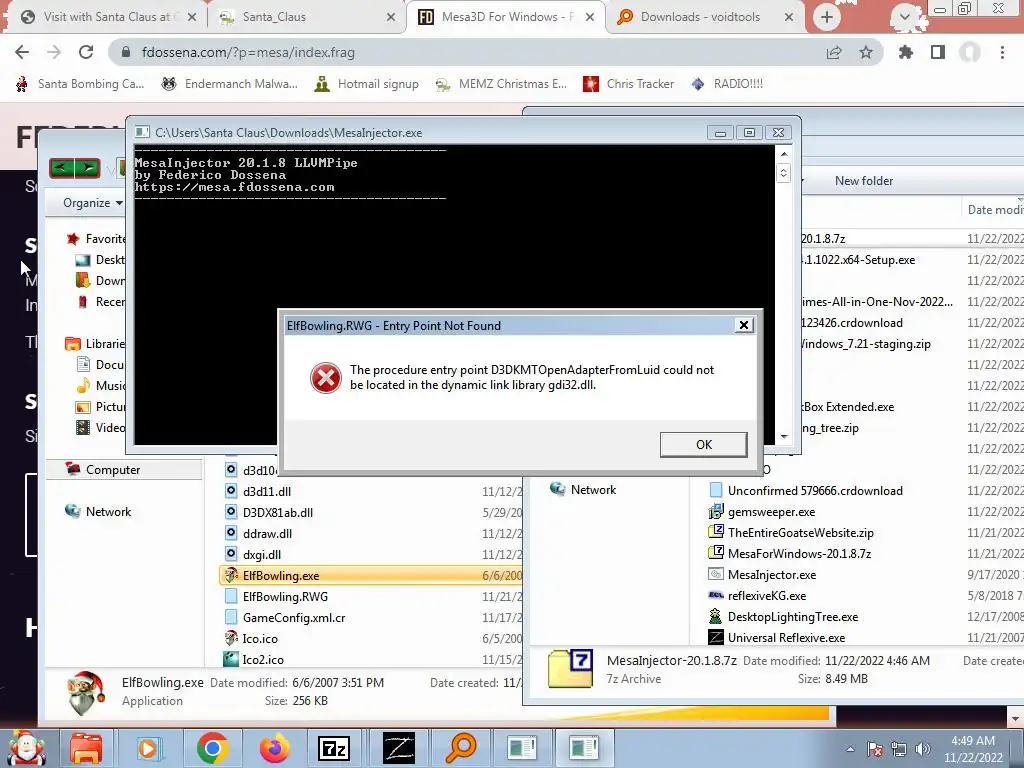Open the Hotmail signup bookmark
1024x768 pixels.
(366, 84)
